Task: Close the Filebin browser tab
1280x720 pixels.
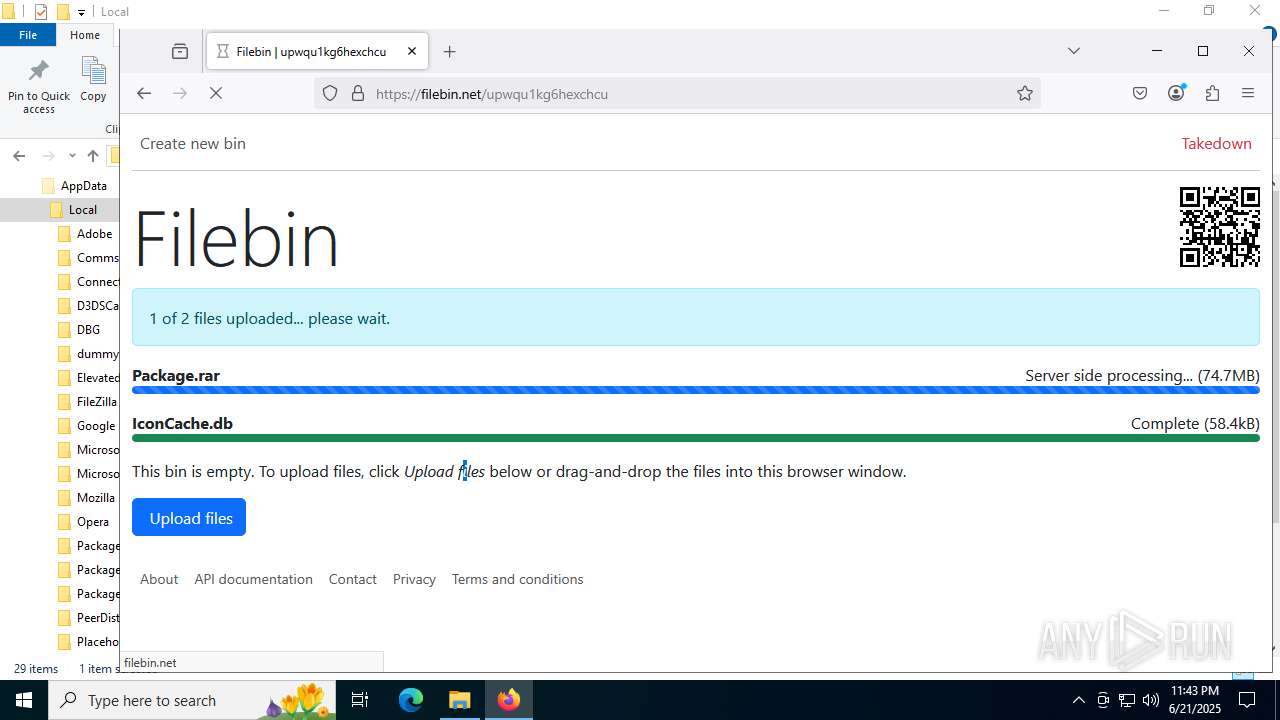Action: point(412,51)
